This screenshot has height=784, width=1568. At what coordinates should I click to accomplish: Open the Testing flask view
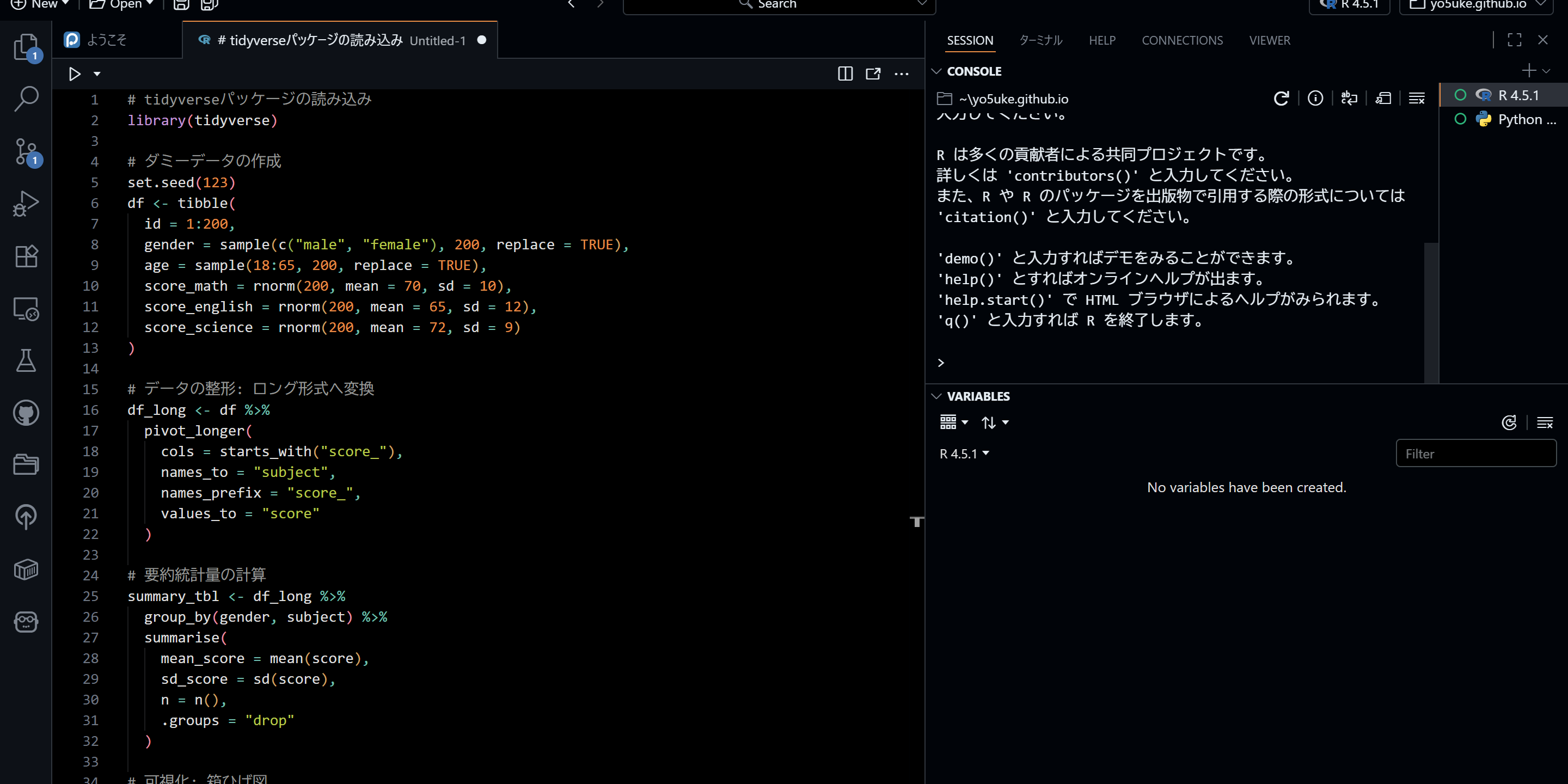pos(26,361)
